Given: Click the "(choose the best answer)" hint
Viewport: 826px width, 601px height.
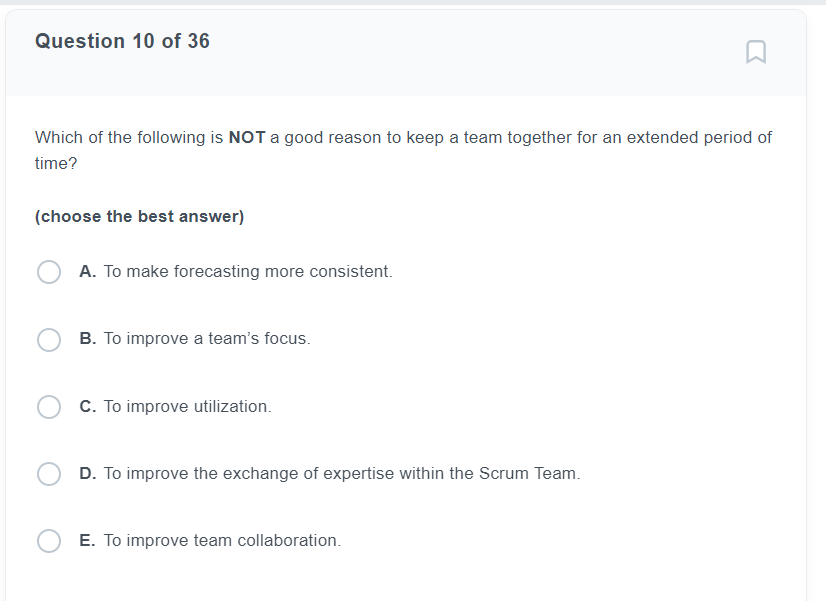Looking at the screenshot, I should tap(139, 217).
